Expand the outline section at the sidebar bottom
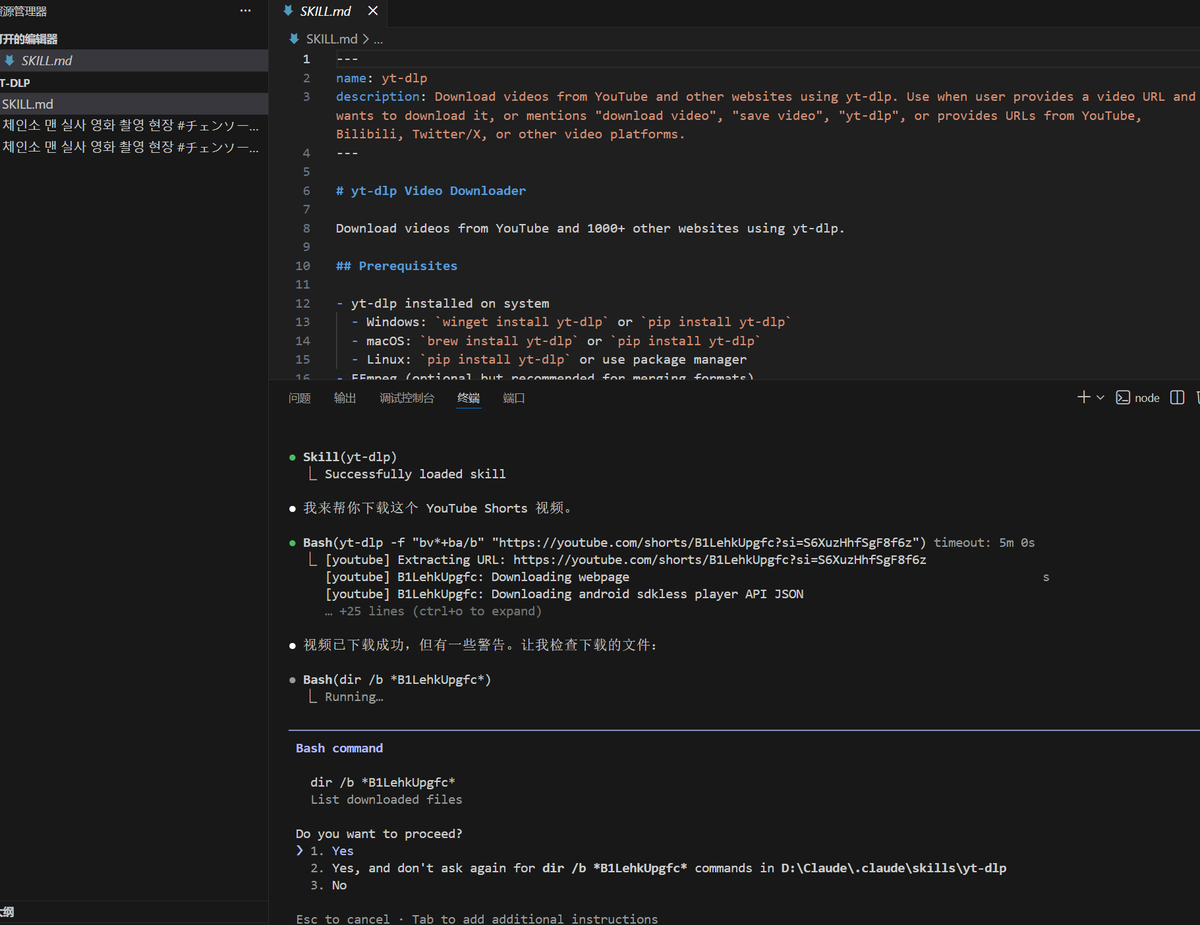 point(134,912)
